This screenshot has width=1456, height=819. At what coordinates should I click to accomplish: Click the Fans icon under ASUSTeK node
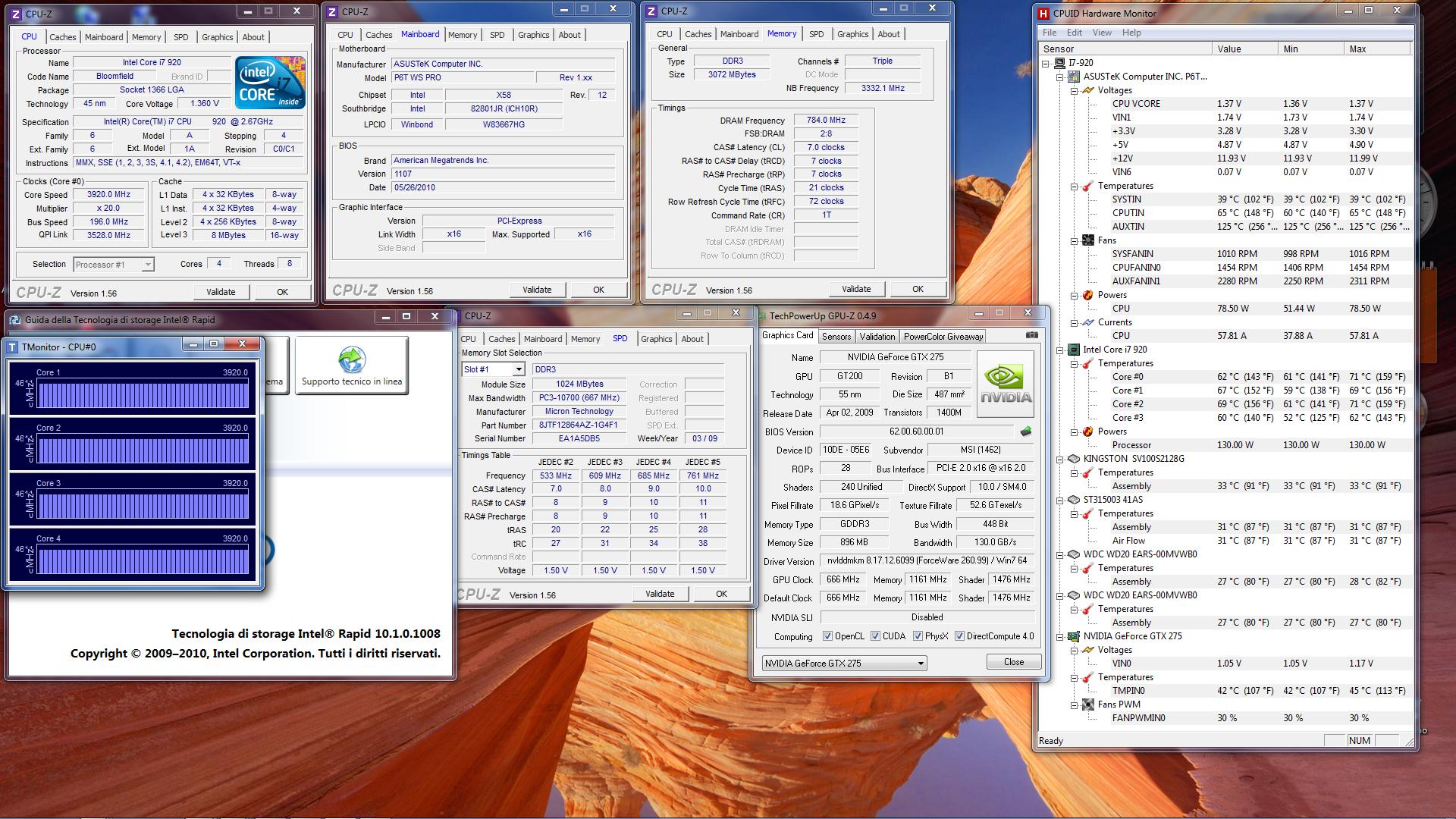[1088, 240]
